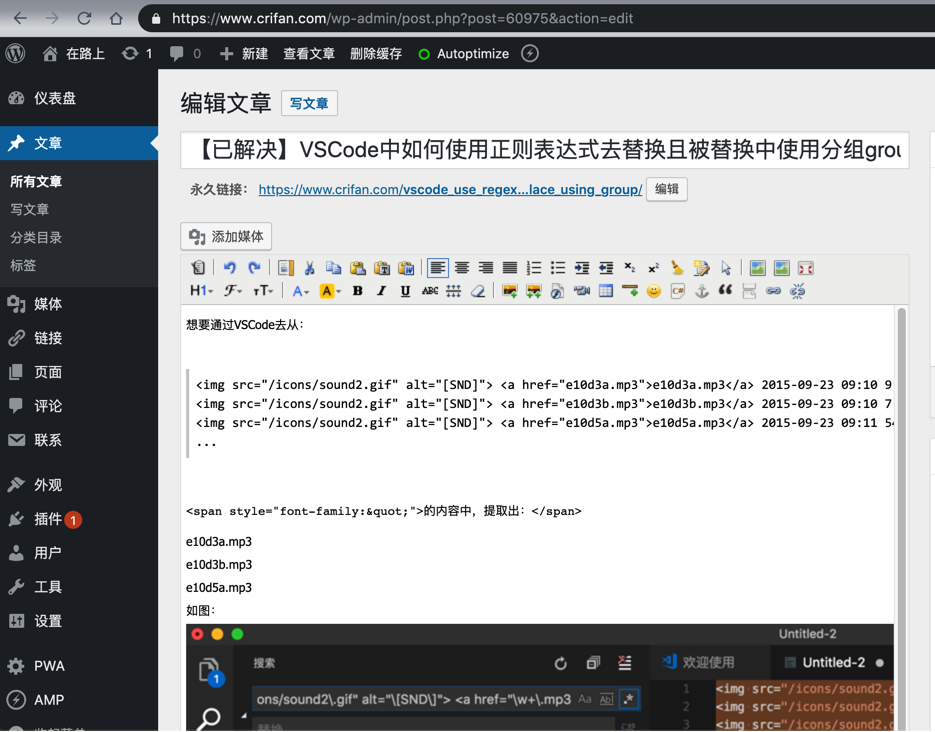935x732 pixels.
Task: Open the H1 heading dropdown
Action: click(x=201, y=291)
